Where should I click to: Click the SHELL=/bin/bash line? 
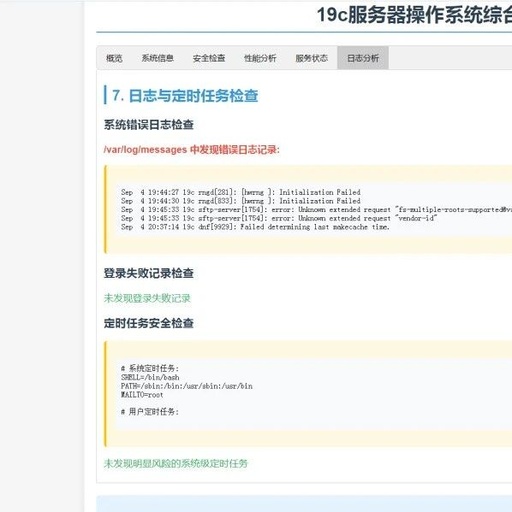coord(150,377)
